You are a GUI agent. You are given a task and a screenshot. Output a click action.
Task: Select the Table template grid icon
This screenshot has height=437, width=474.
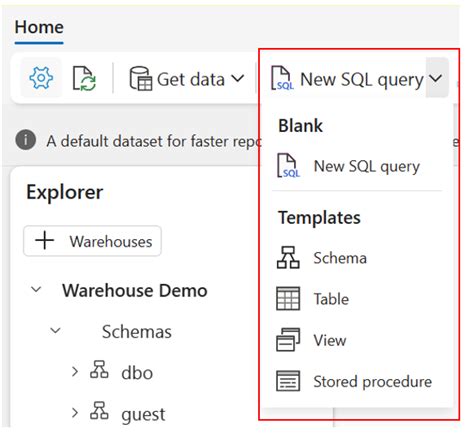click(x=288, y=299)
